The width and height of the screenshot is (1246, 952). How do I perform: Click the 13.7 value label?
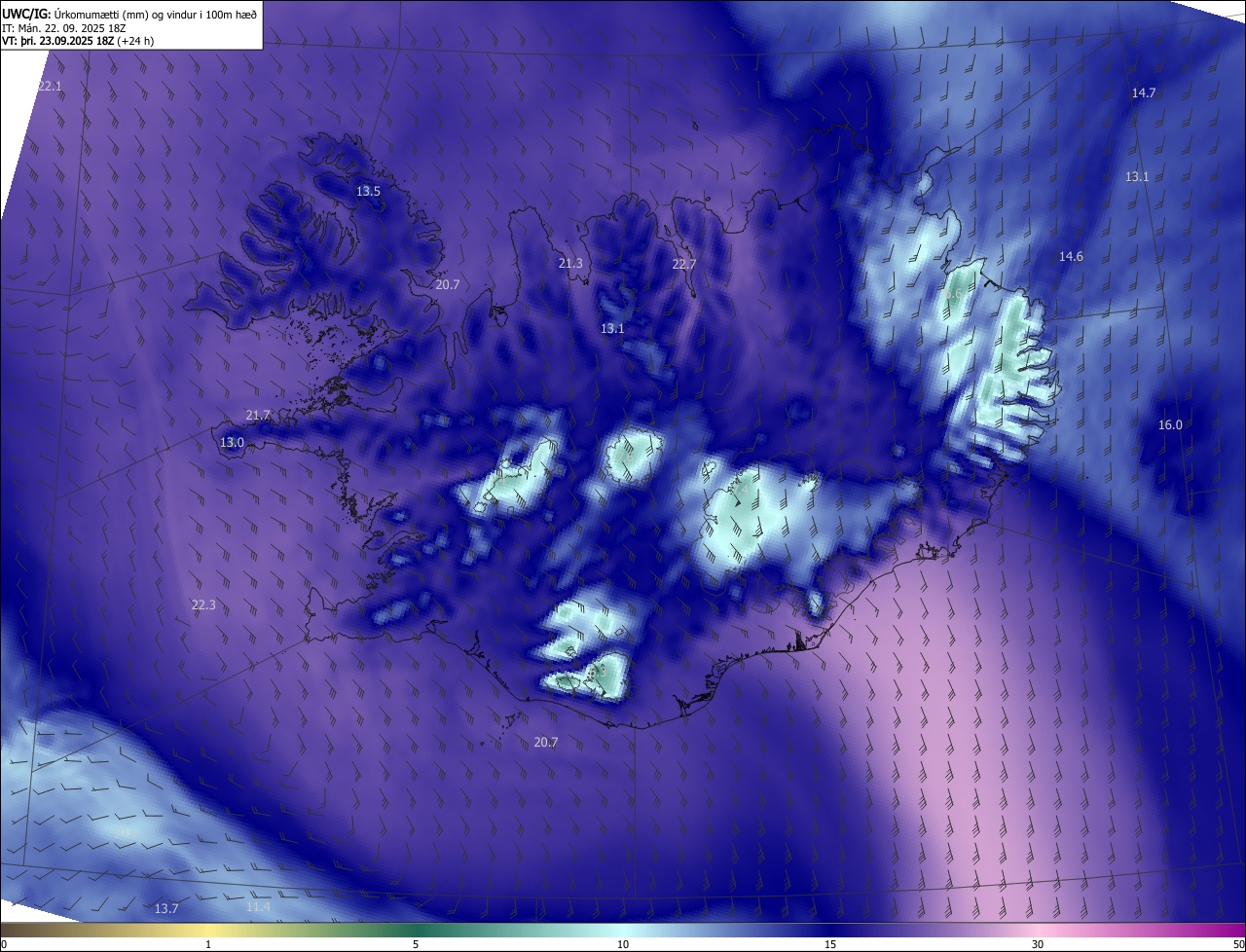tap(166, 909)
